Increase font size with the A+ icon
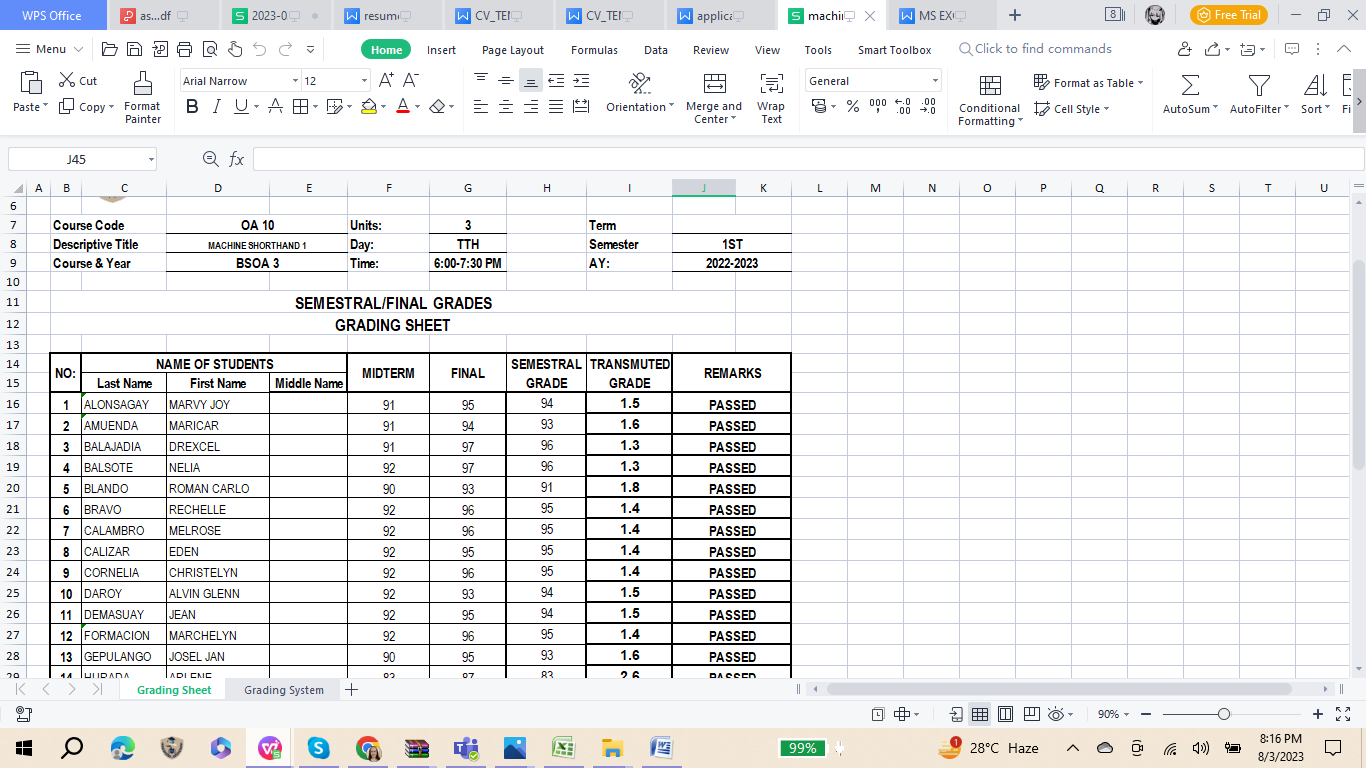This screenshot has width=1366, height=768. click(386, 81)
